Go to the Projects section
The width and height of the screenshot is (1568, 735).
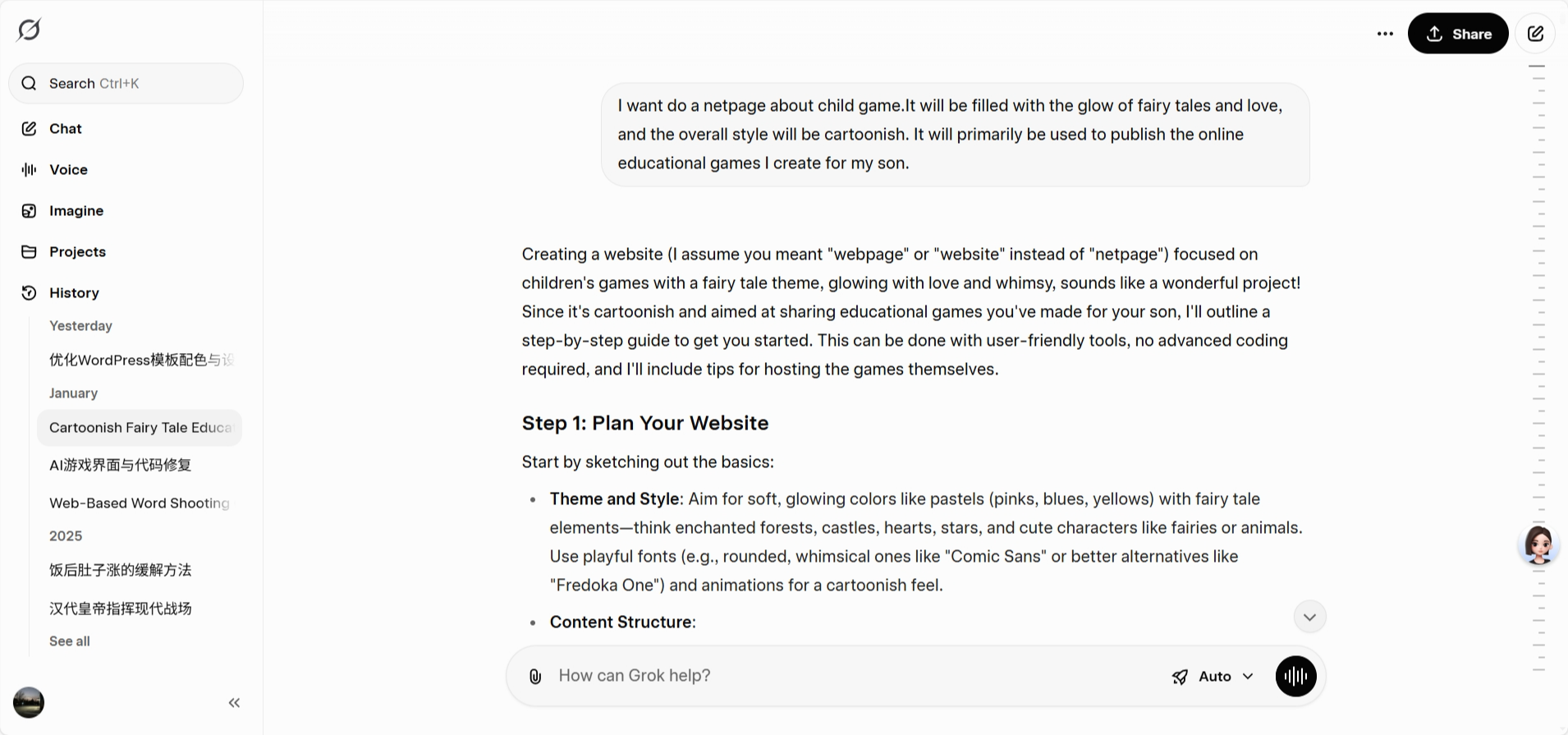77,252
